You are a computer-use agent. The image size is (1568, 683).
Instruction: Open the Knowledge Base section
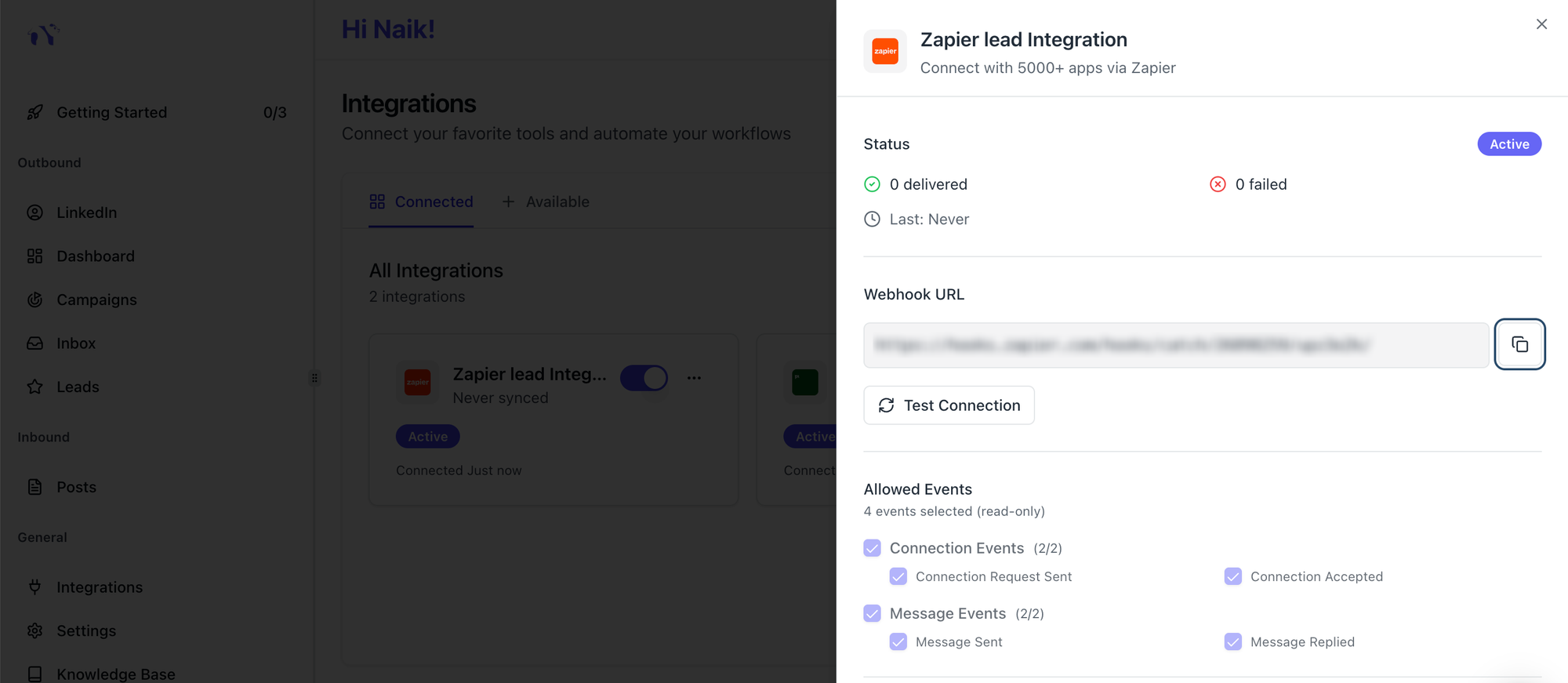click(115, 673)
